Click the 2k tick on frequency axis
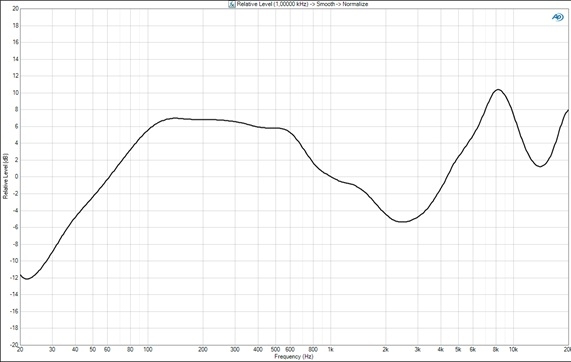This screenshot has width=571, height=362. click(385, 350)
